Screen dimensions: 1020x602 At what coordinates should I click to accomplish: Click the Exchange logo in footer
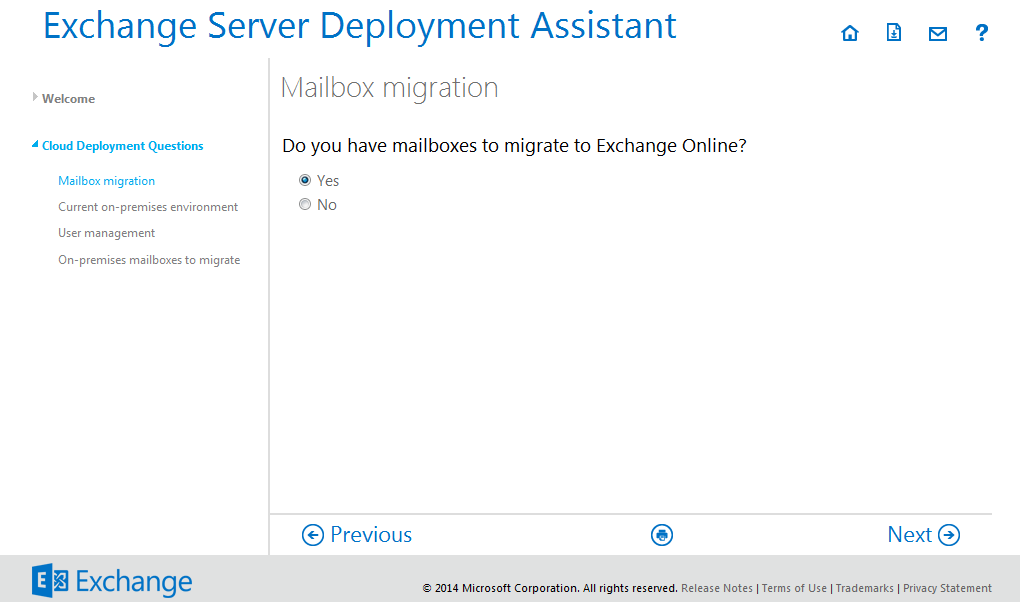tap(112, 581)
